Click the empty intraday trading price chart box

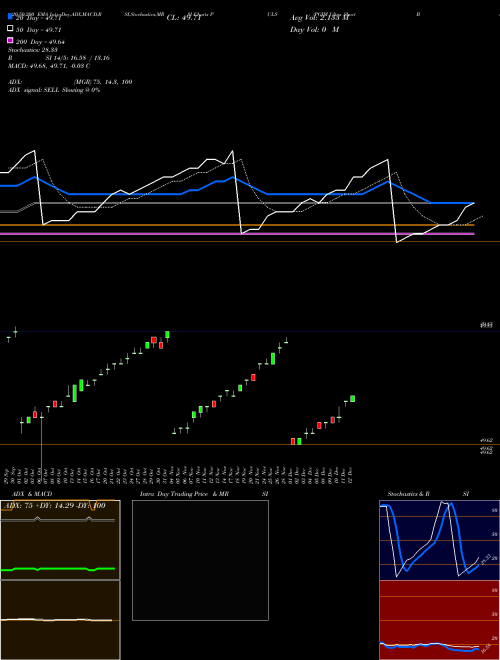200,560
